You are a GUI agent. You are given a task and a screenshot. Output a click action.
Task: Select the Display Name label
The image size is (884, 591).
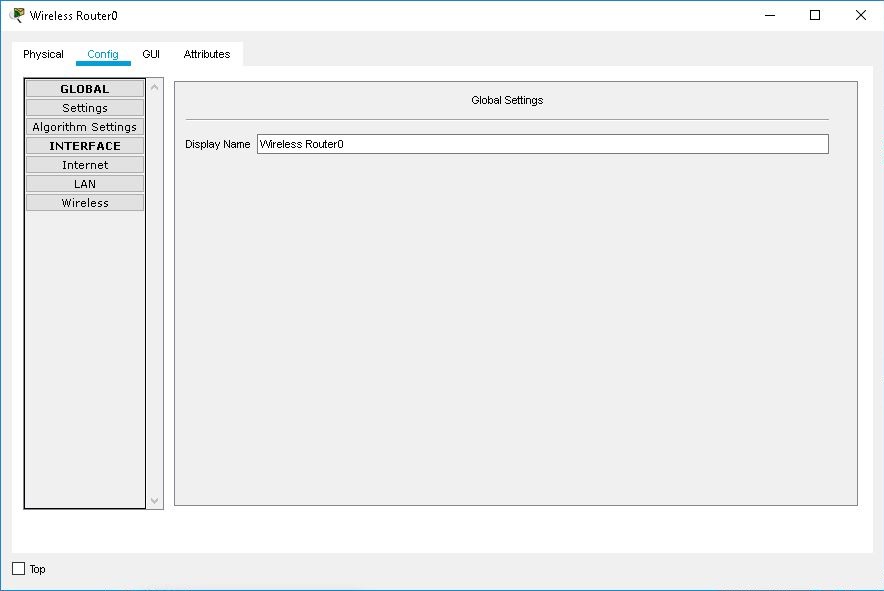[x=217, y=144]
